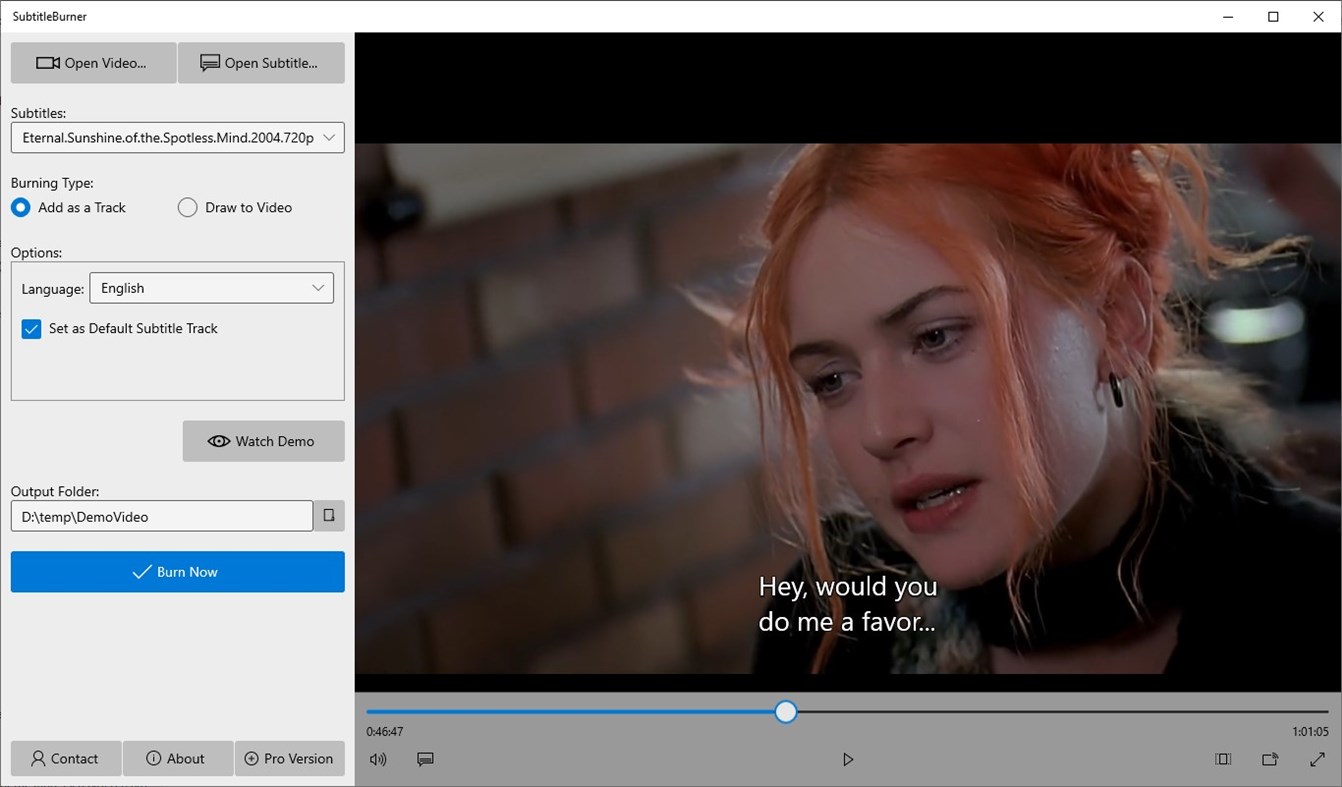1342x787 pixels.
Task: Collapse the English language selector chevron
Action: click(318, 288)
